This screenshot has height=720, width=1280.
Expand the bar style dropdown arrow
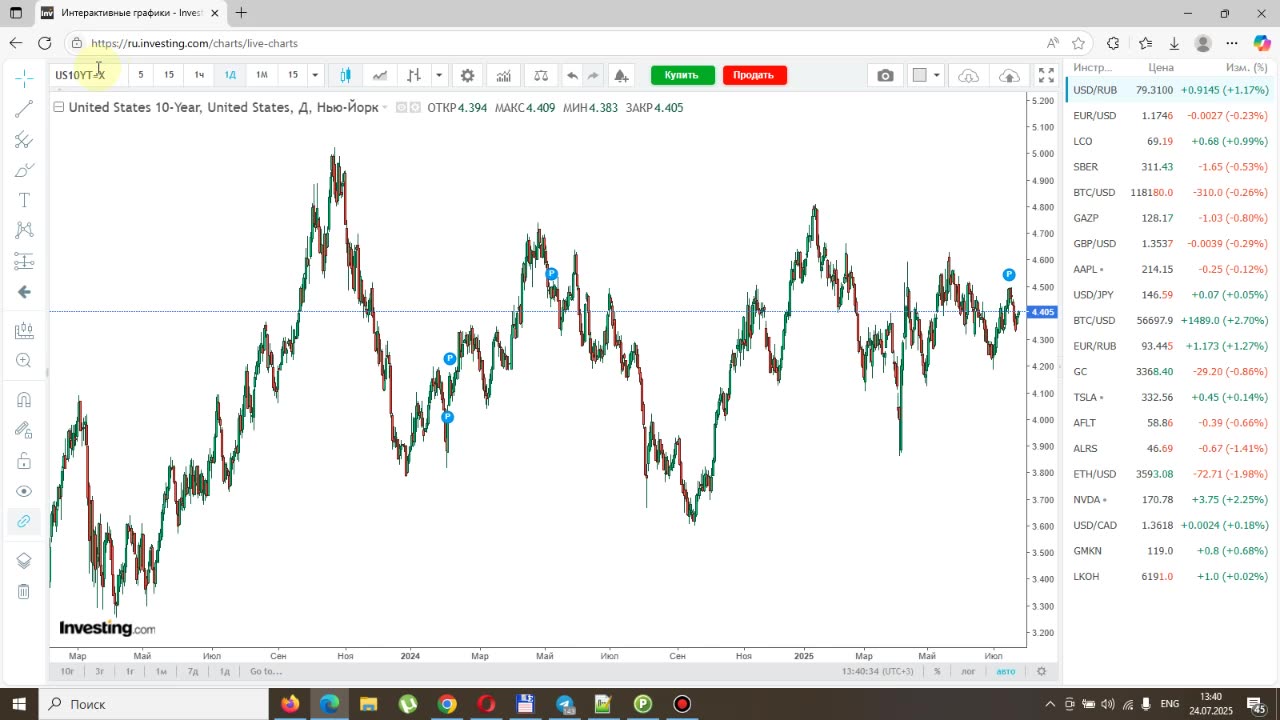pos(438,75)
